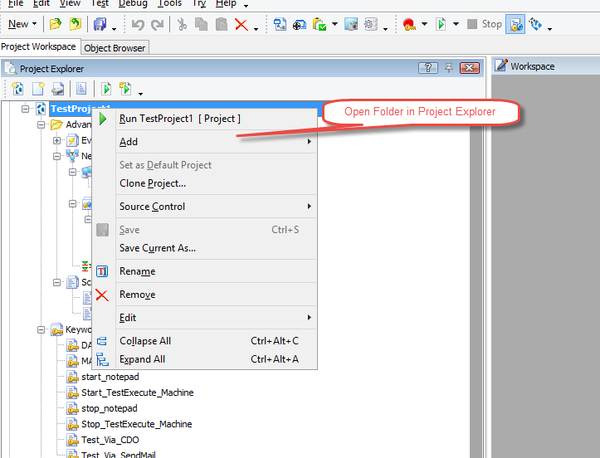The width and height of the screenshot is (600, 458).
Task: Open the Debug menu in menu bar
Action: (x=132, y=4)
